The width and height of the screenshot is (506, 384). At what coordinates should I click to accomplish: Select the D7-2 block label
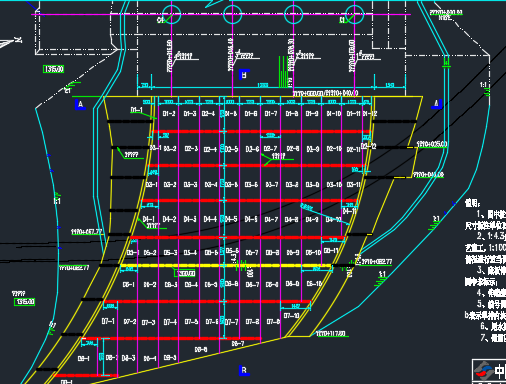click(130, 322)
